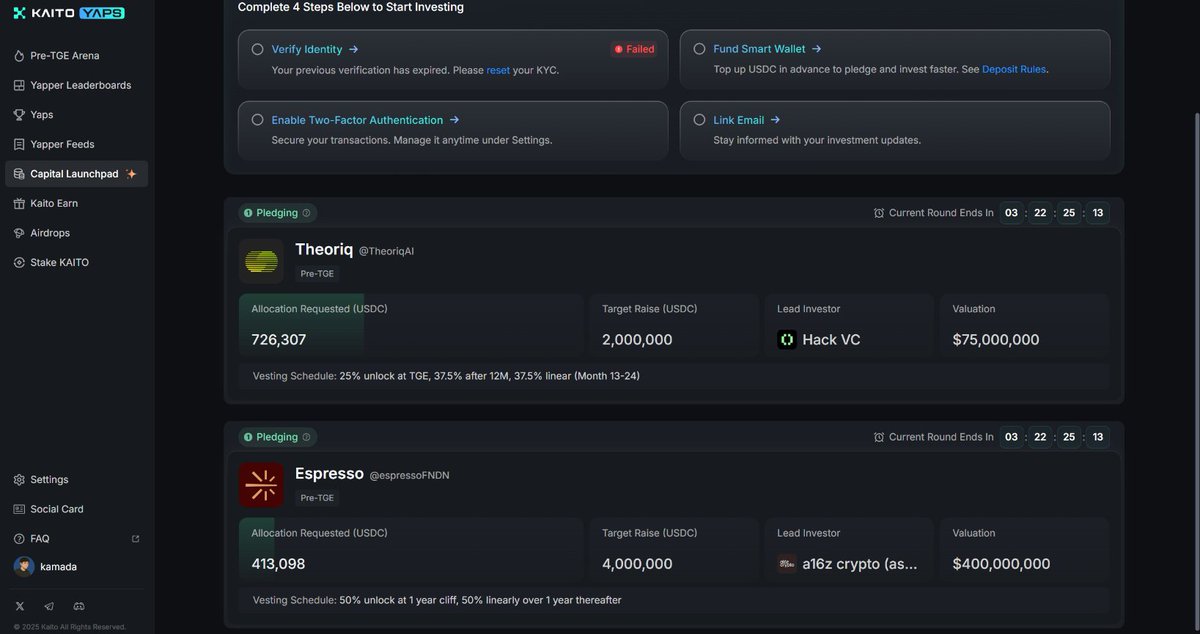Click the Stake KAITO circular icon
This screenshot has width=1200, height=634.
pos(19,262)
